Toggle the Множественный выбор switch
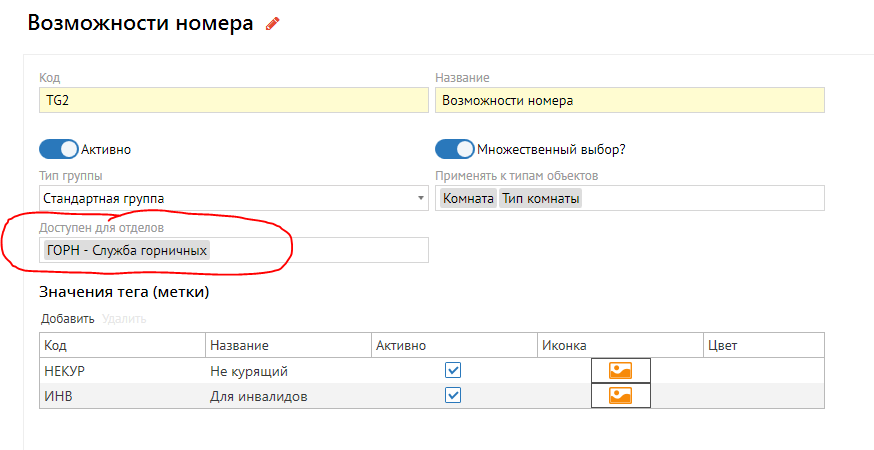 tap(455, 149)
